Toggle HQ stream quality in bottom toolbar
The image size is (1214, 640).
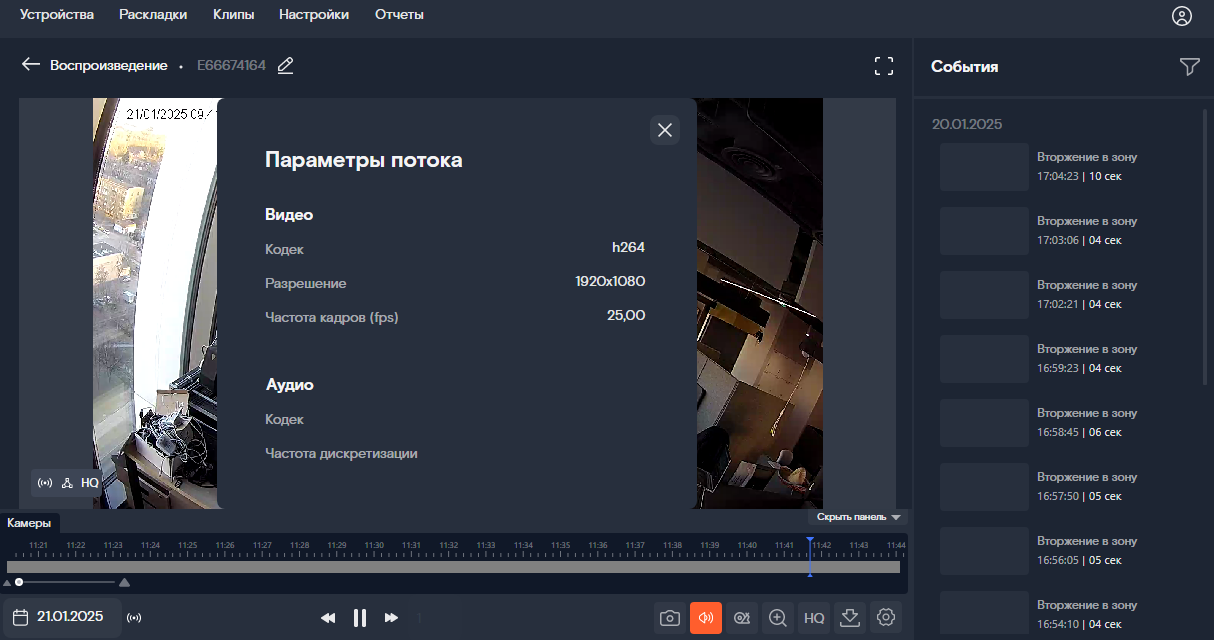[814, 618]
